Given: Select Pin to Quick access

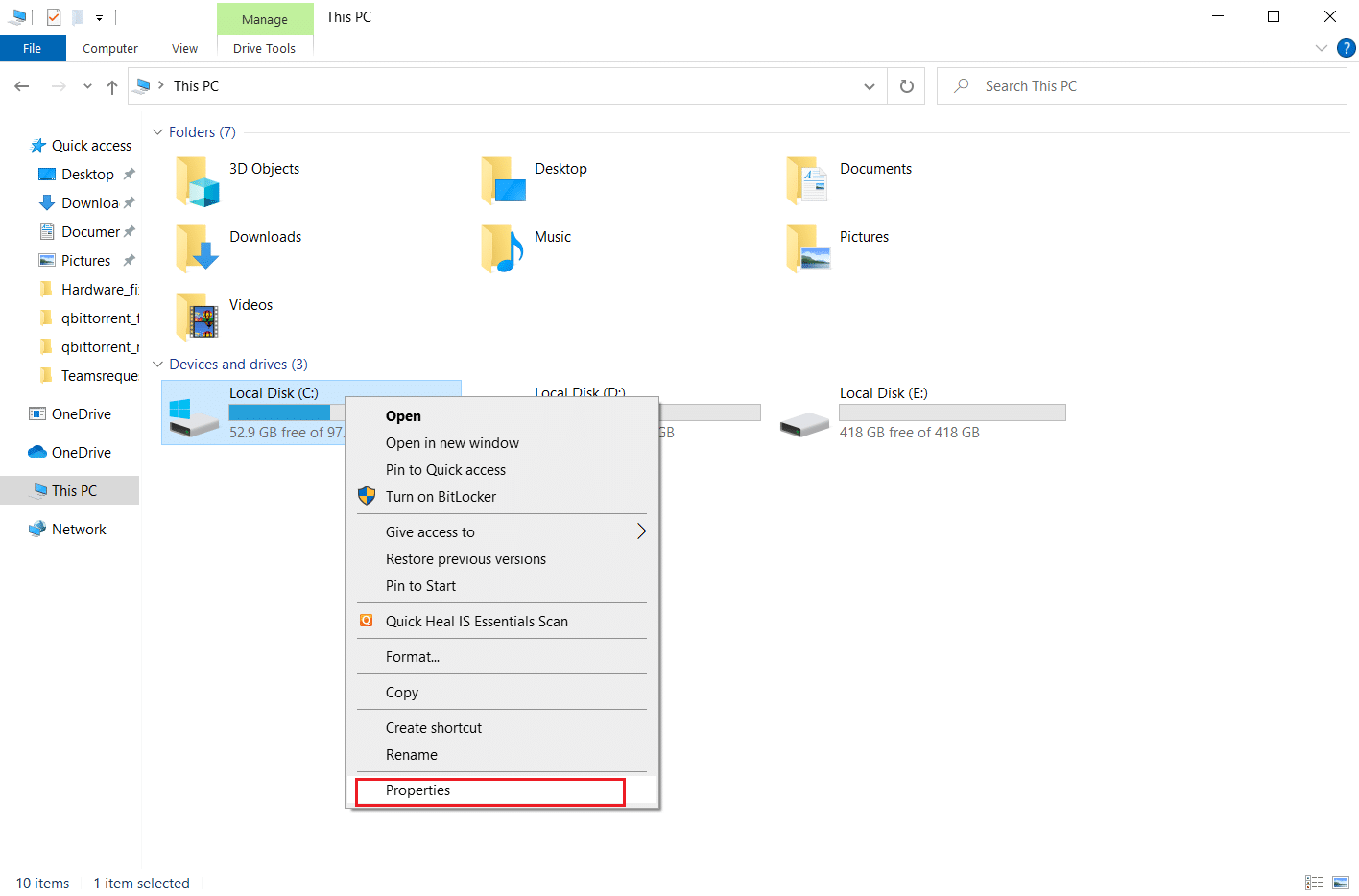Looking at the screenshot, I should [x=502, y=470].
